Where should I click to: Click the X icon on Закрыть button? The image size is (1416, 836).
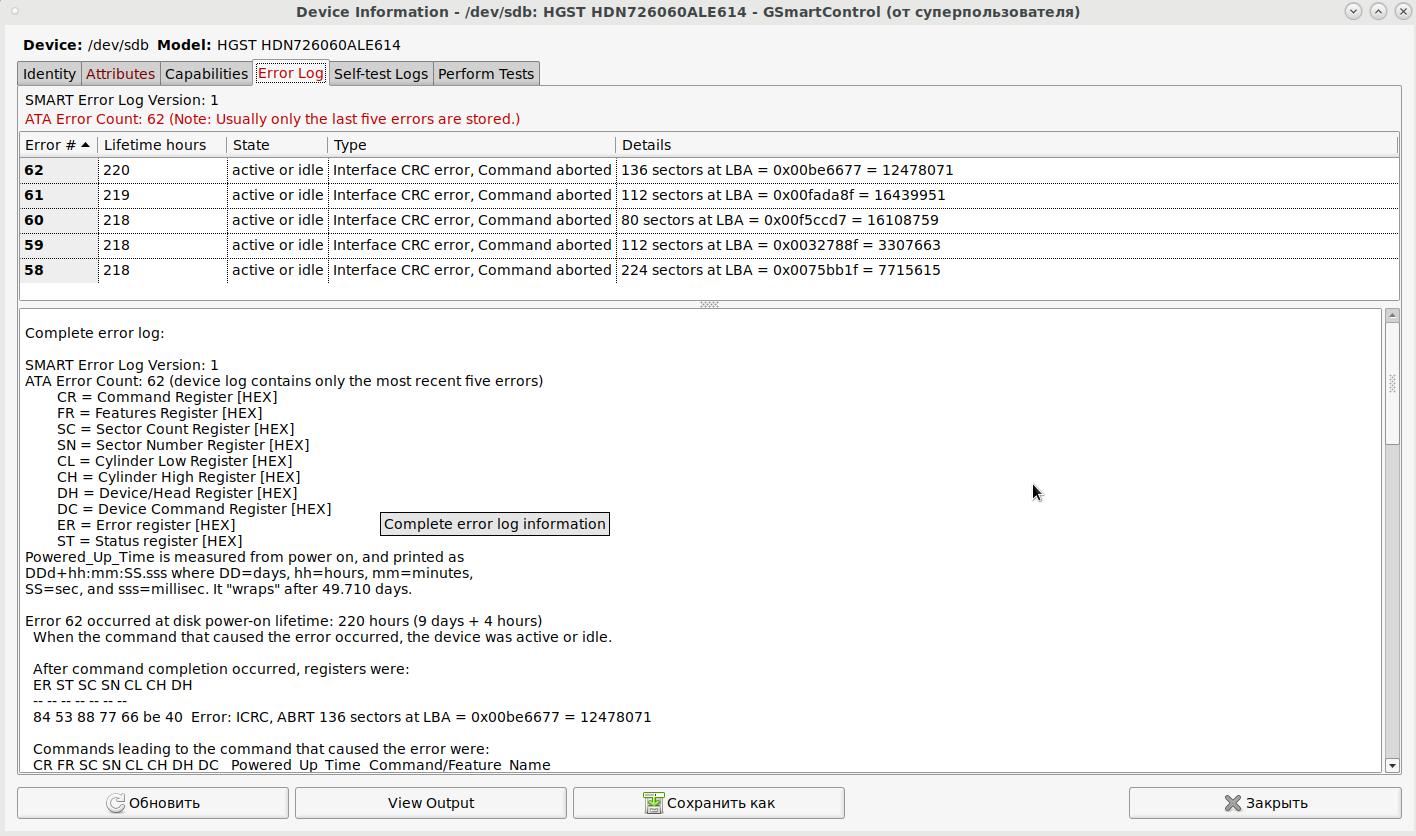tap(1232, 803)
